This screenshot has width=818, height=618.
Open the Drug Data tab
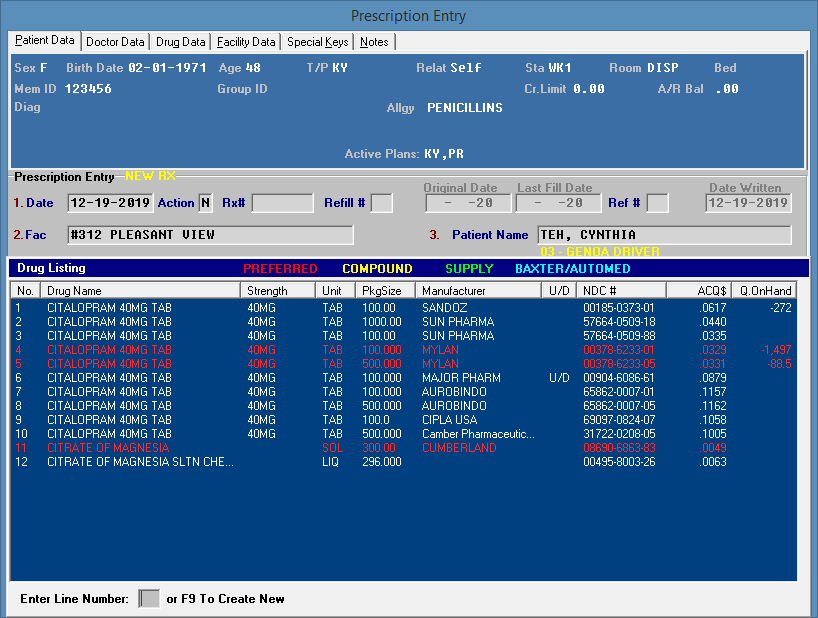coord(181,42)
